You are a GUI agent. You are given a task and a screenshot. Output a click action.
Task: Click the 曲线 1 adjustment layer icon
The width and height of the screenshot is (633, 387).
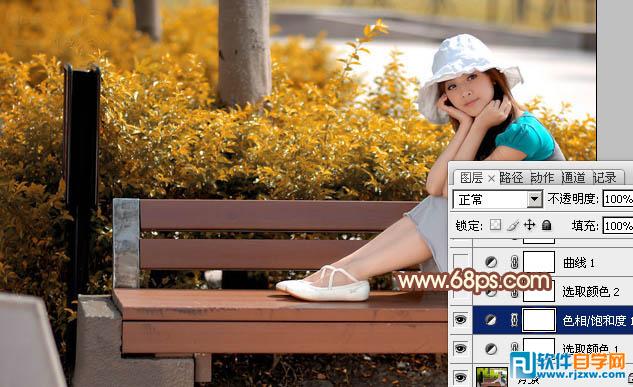coord(491,262)
